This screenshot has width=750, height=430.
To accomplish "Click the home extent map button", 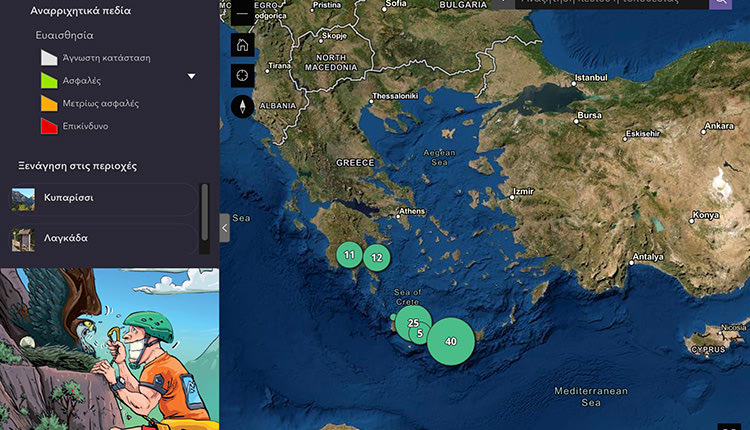I will [x=243, y=45].
